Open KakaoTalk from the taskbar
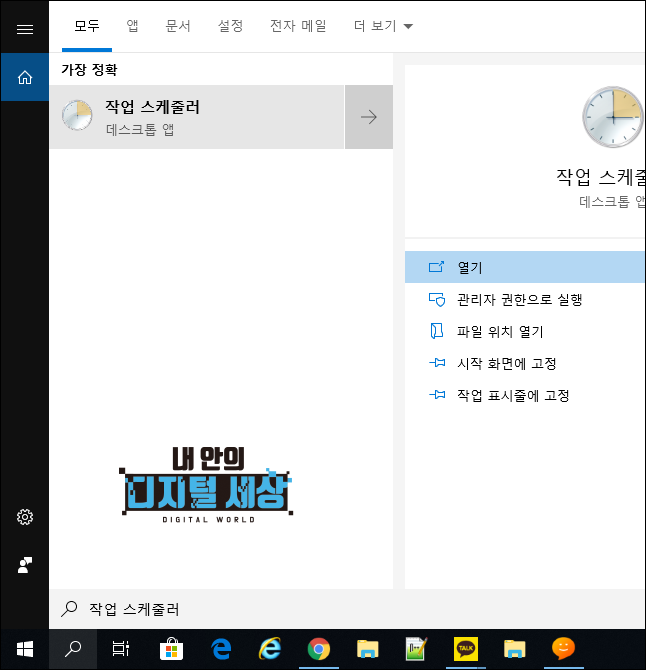Viewport: 646px width, 670px height. coord(466,649)
